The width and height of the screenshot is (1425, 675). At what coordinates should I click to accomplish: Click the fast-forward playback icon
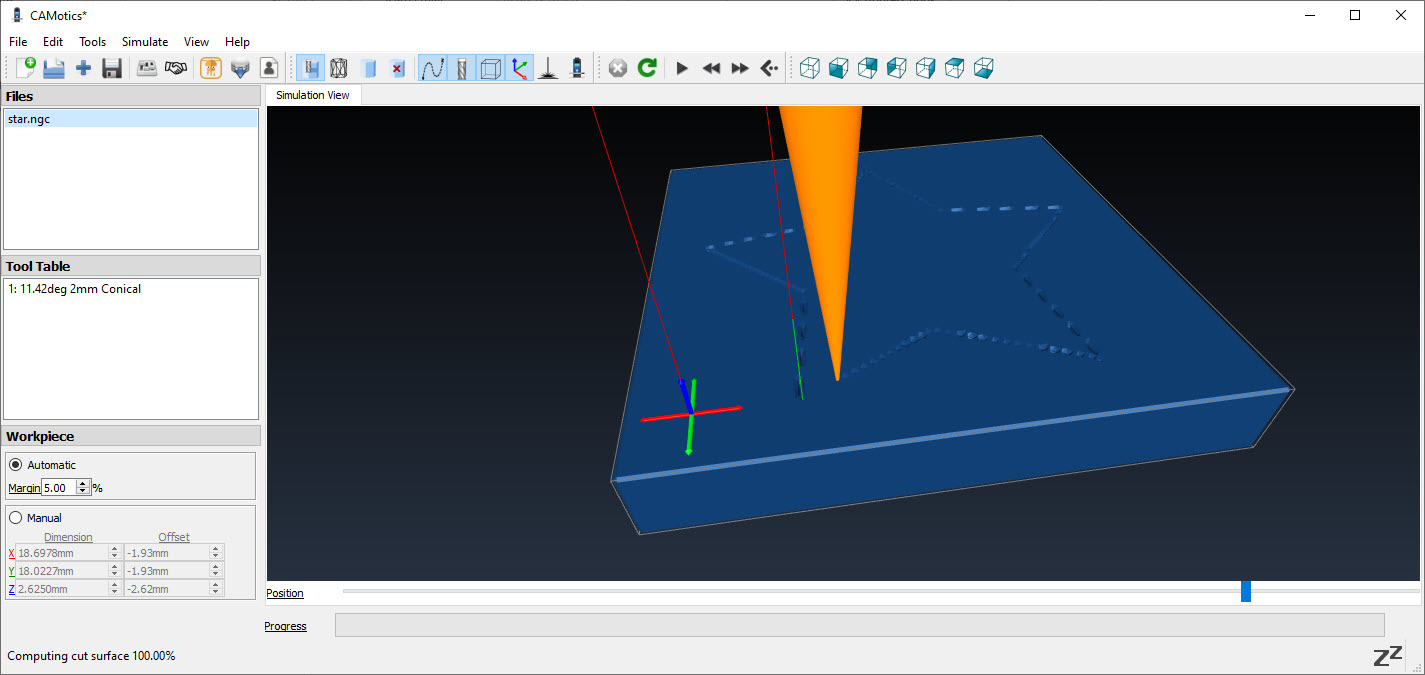740,68
